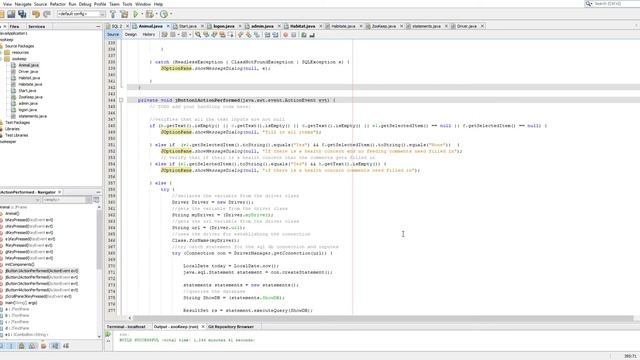Toggle rightmost sort filter in Navigator bottom bar
This screenshot has width=640, height=360.
coord(66,346)
